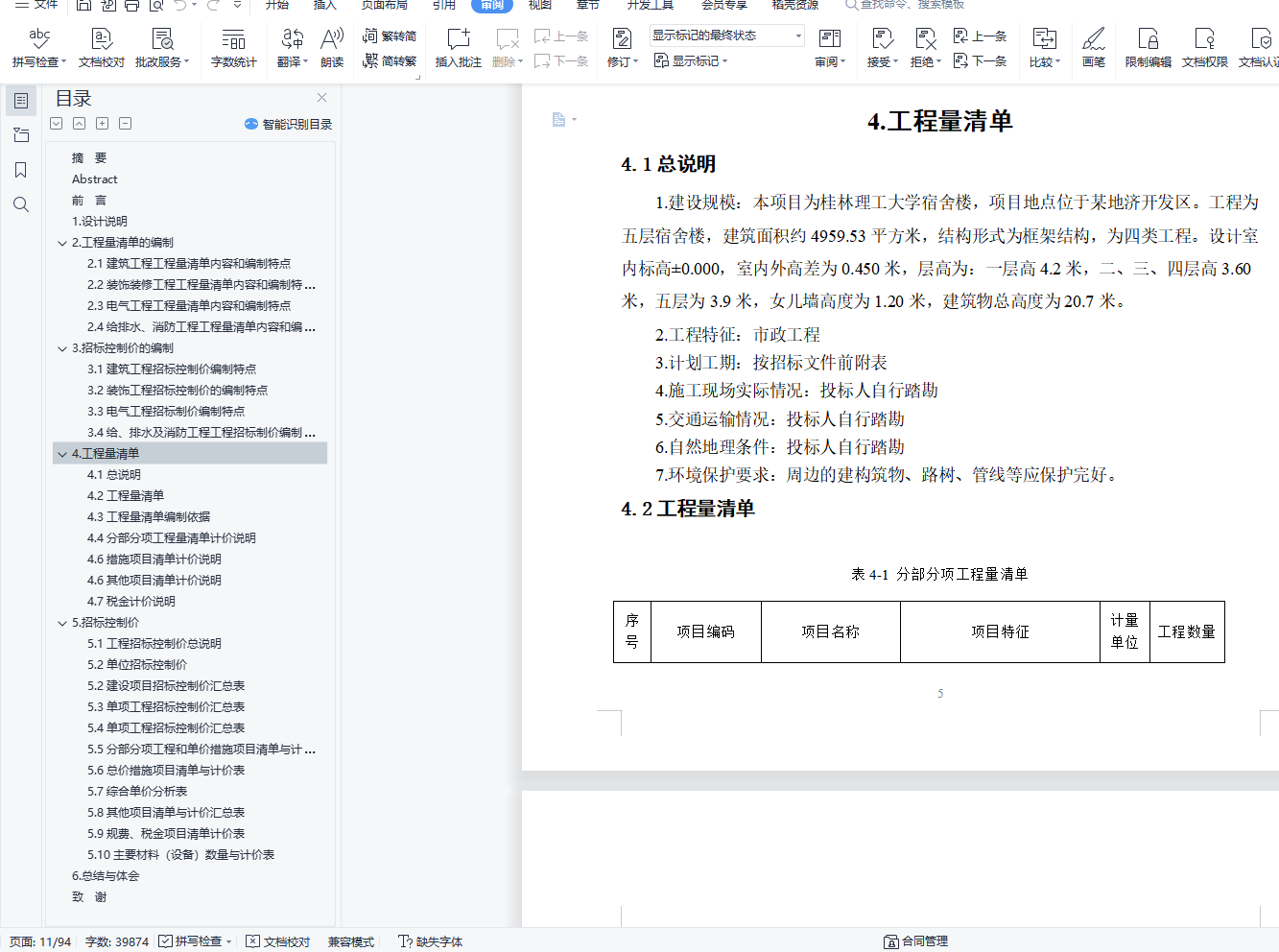Viewport: 1279px width, 952px height.
Task: Close the 目录 navigation panel
Action: click(322, 98)
